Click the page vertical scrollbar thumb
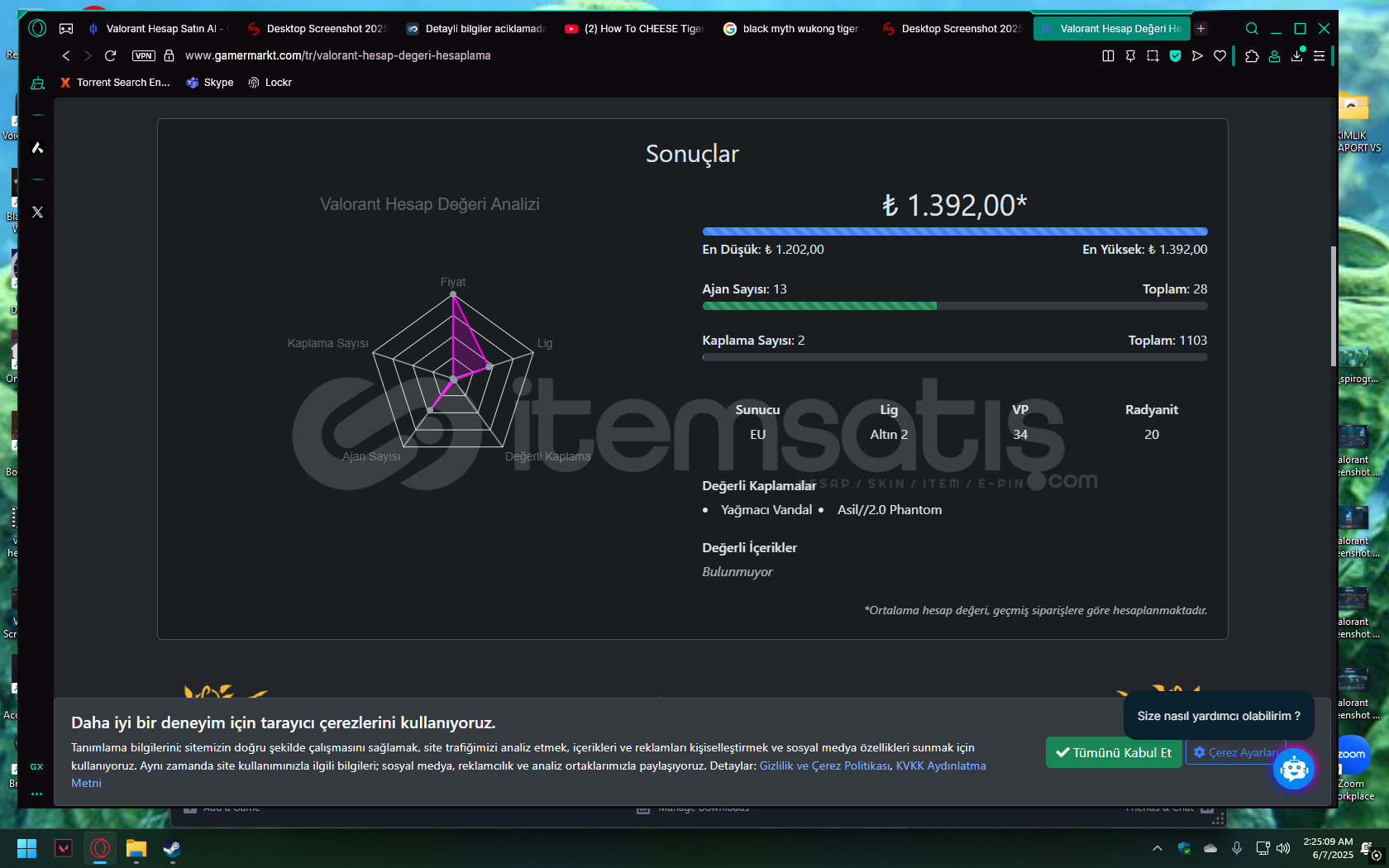 tap(1334, 306)
